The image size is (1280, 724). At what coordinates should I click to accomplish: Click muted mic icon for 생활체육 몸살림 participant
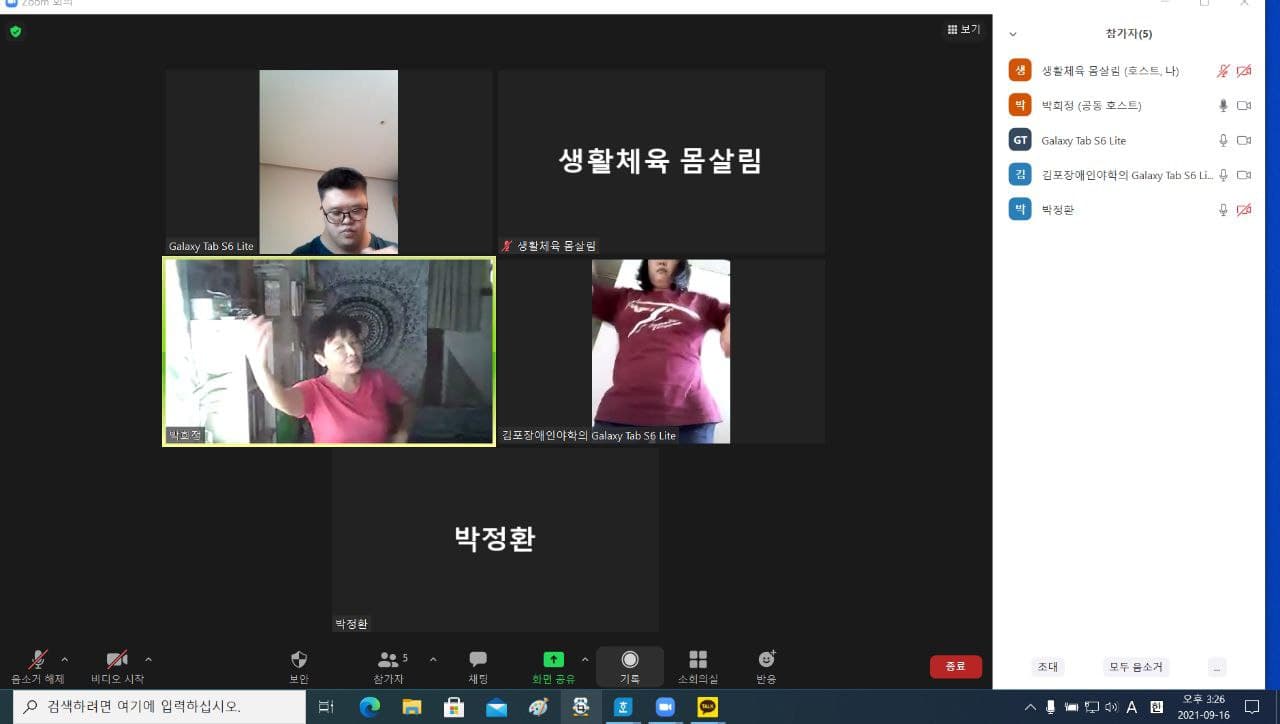[1223, 71]
